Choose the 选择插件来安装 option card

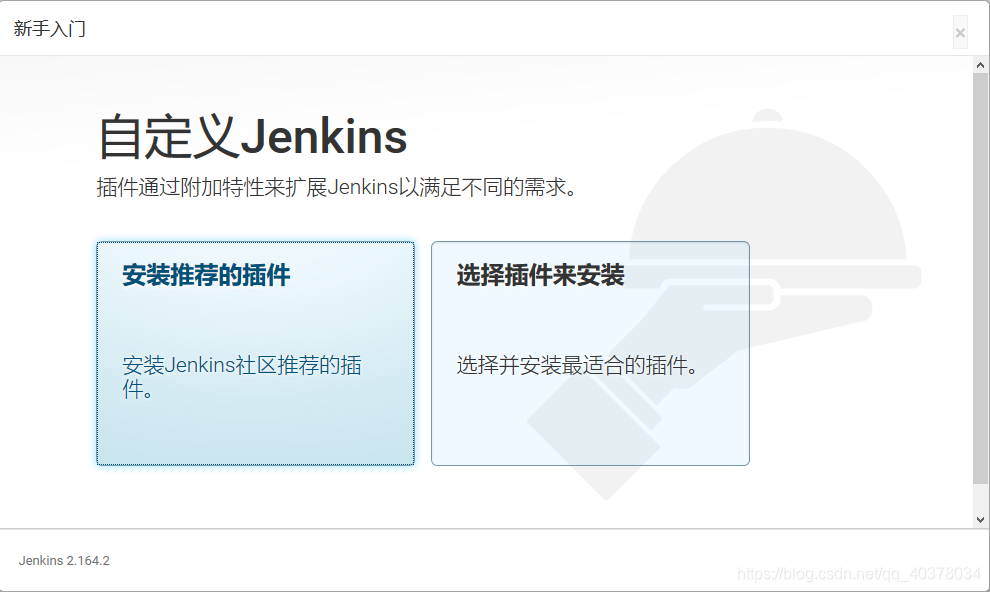point(590,353)
